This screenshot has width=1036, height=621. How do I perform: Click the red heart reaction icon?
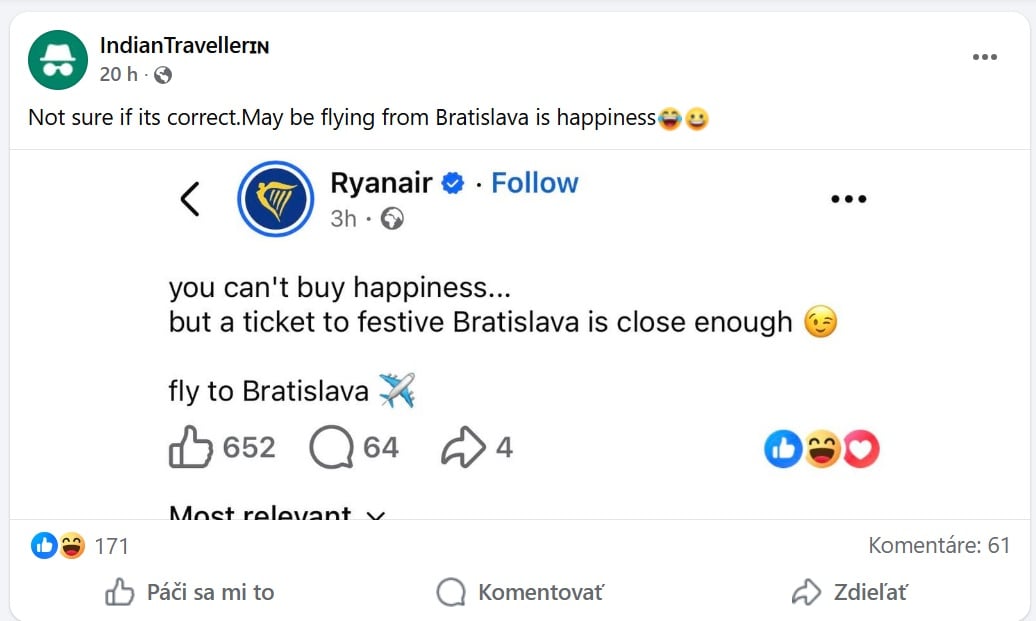click(861, 450)
